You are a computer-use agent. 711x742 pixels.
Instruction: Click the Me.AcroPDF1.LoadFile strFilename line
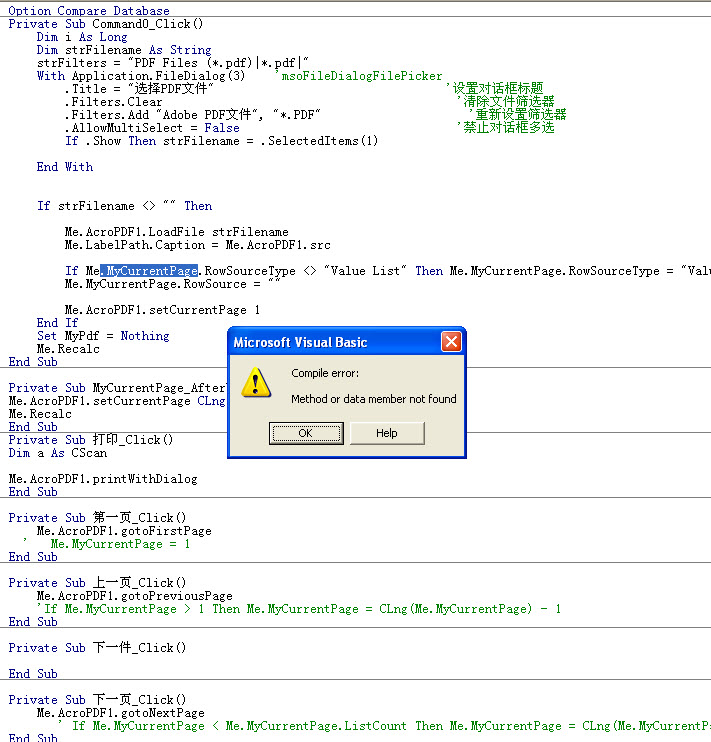pyautogui.click(x=176, y=232)
